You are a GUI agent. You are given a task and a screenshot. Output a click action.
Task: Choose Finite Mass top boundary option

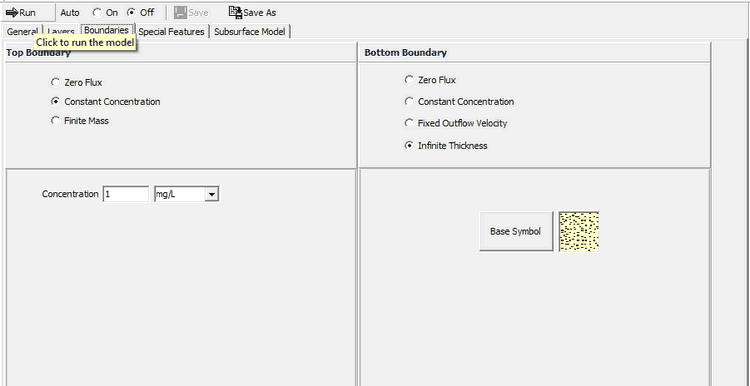[55, 121]
